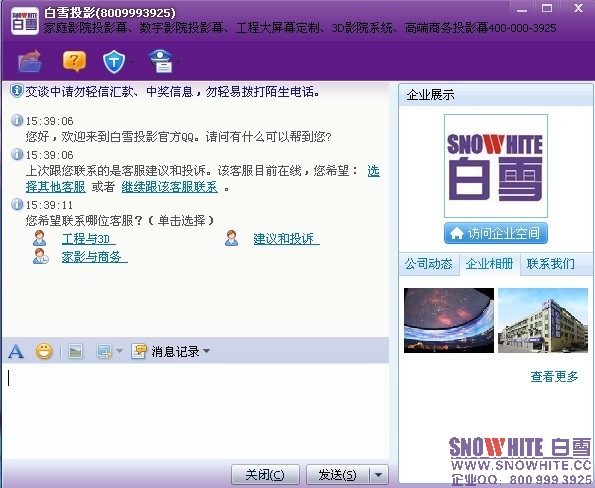
Task: Click the blue security shield icon
Action: click(114, 62)
